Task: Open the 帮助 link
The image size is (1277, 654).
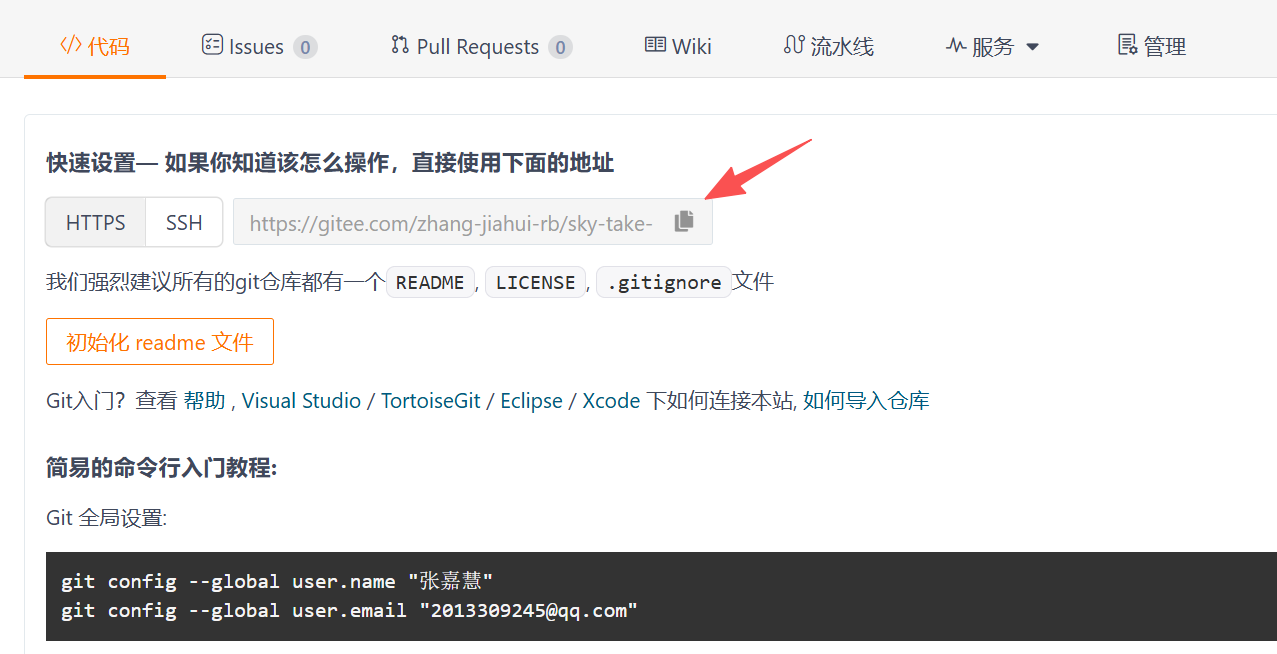Action: pyautogui.click(x=205, y=401)
